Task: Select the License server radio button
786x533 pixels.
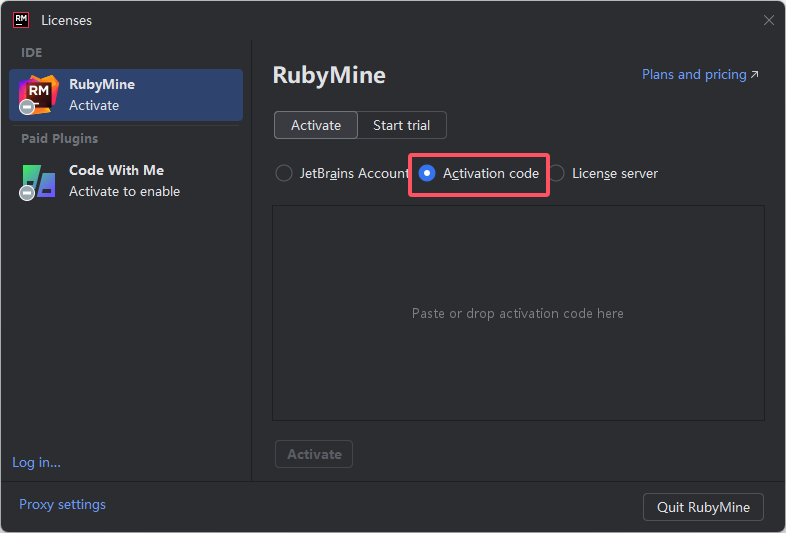Action: click(x=556, y=173)
